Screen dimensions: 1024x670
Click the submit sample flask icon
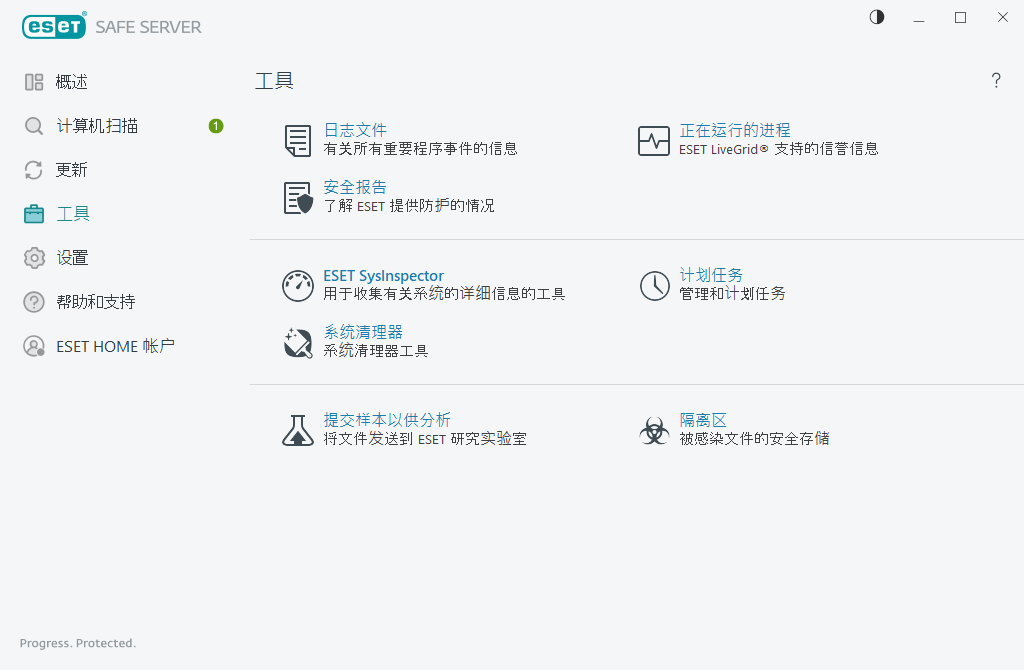[298, 430]
